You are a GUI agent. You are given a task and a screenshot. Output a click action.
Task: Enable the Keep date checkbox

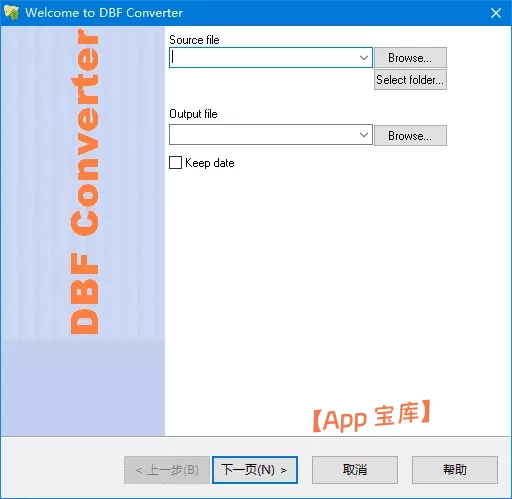[175, 163]
